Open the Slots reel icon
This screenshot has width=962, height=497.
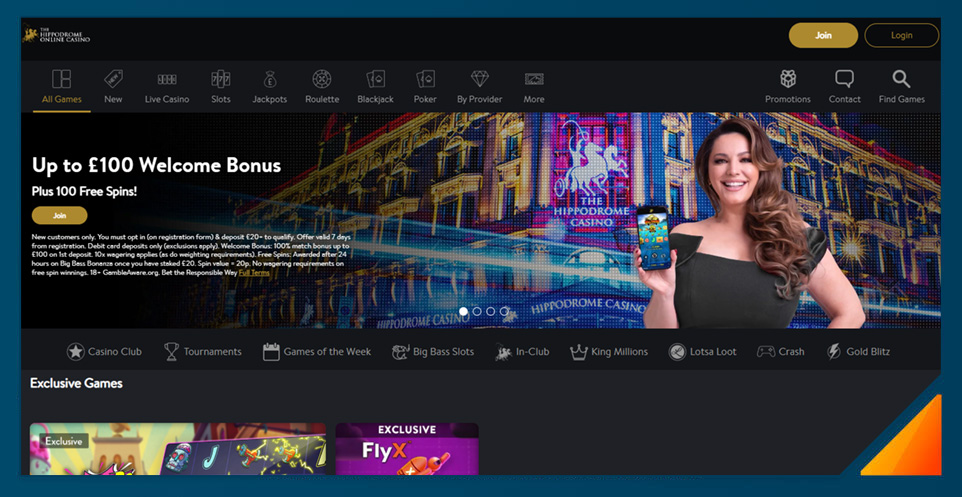tap(220, 79)
